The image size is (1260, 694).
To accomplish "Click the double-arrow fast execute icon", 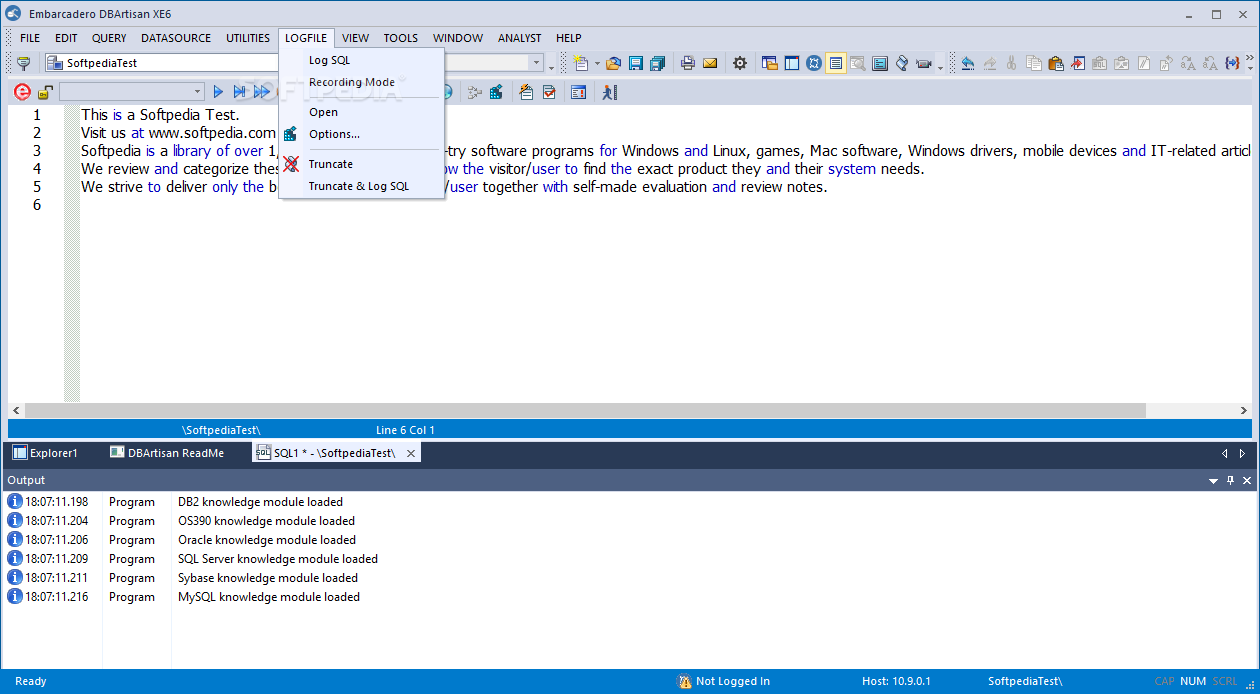I will tap(262, 92).
